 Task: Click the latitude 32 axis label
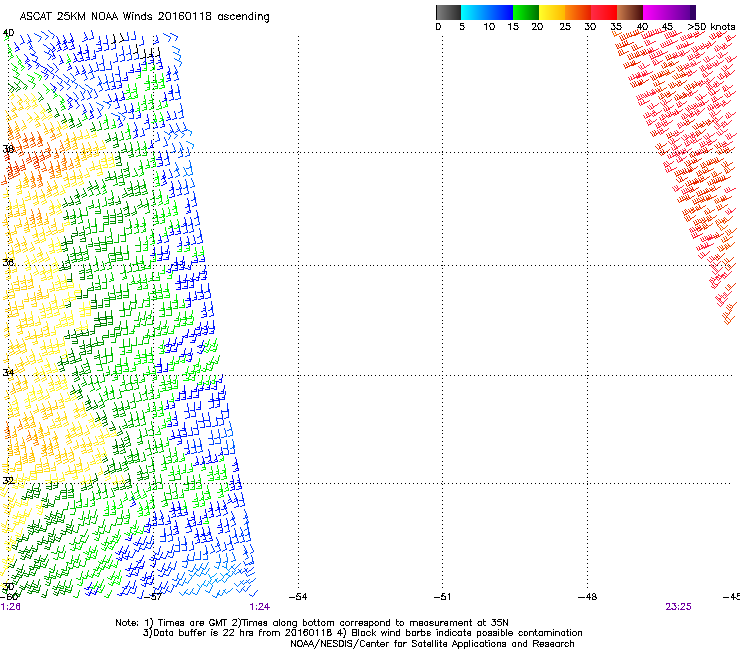8,481
